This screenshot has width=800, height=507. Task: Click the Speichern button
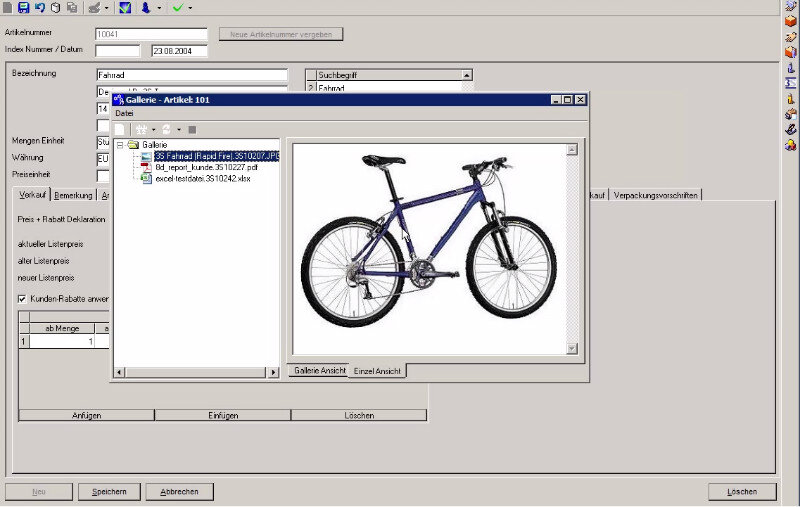tap(109, 492)
